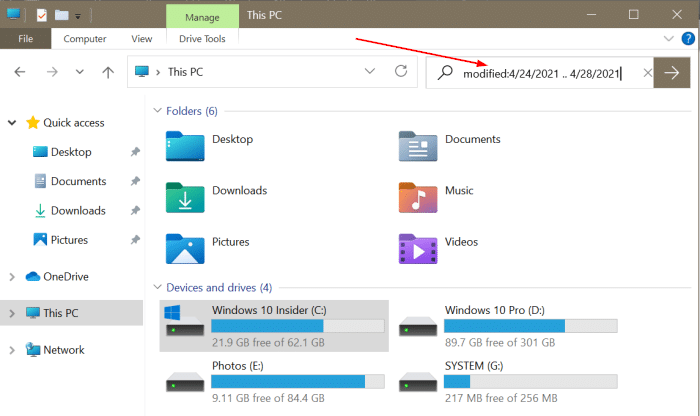Clear the search box with the X

(x=648, y=73)
